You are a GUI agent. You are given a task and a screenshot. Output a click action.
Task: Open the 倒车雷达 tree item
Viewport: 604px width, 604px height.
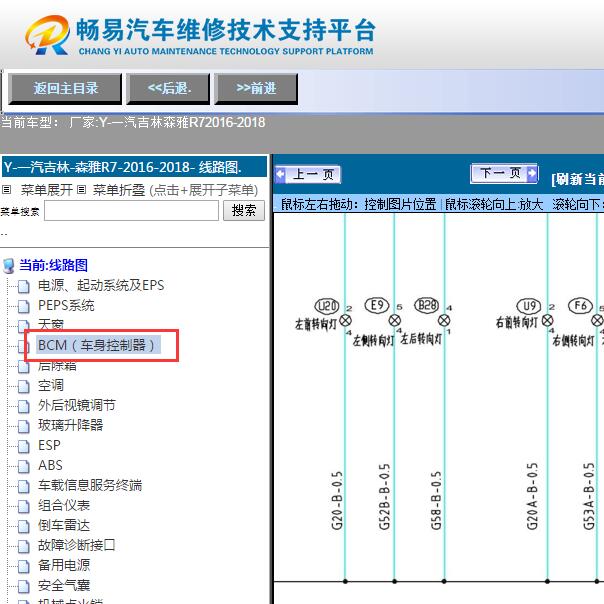pos(64,525)
